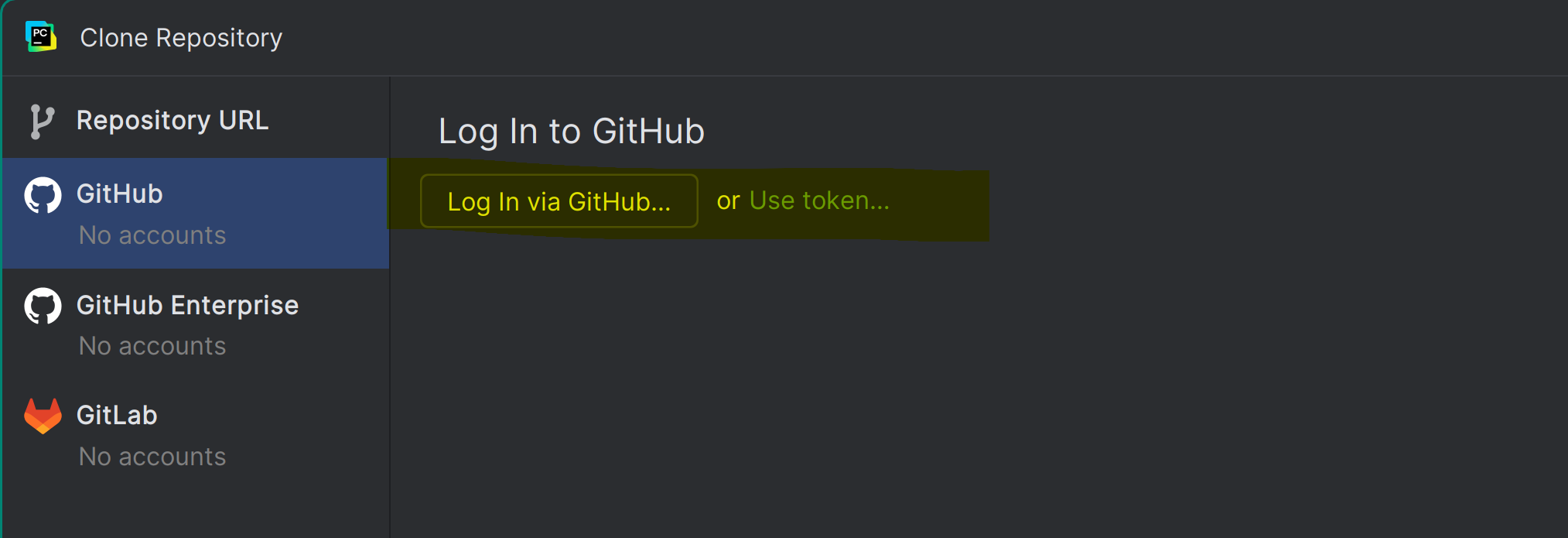Click the octocat icon of the GitHub entry
The width and height of the screenshot is (1568, 538).
click(x=43, y=195)
